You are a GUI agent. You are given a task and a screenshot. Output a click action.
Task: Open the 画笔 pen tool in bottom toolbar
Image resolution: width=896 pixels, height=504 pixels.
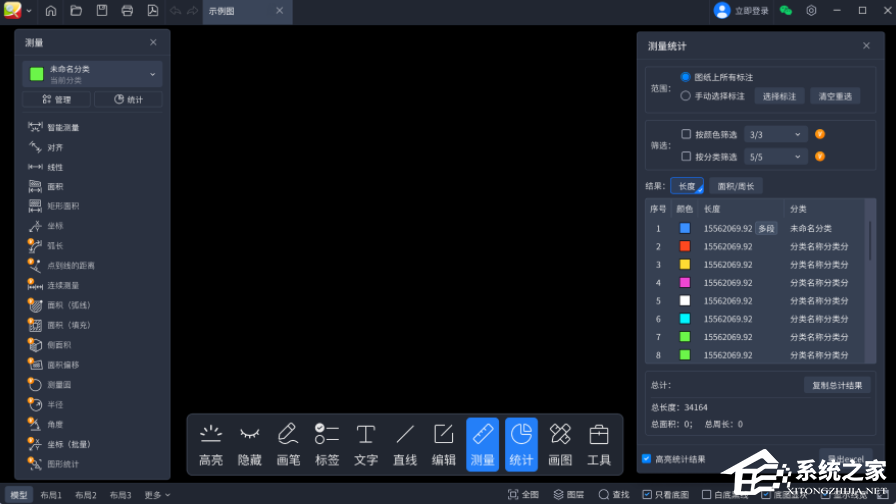[288, 444]
